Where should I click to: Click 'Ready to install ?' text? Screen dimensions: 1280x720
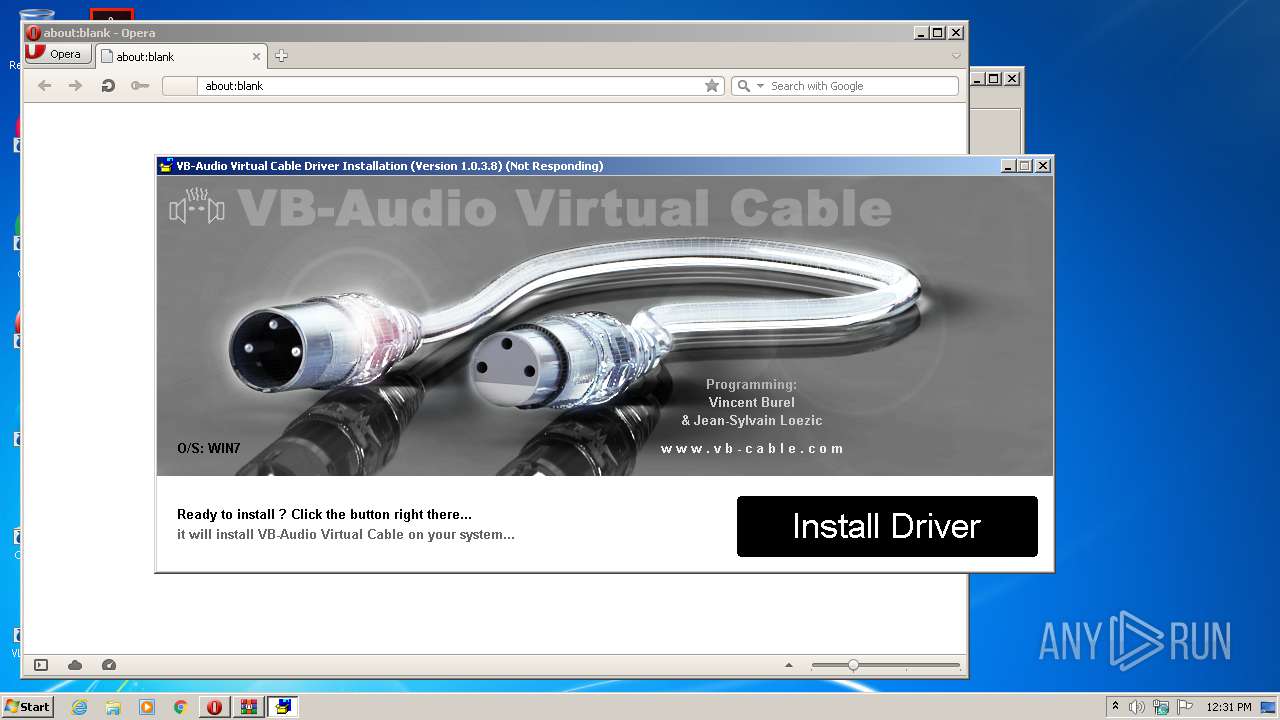pyautogui.click(x=232, y=514)
